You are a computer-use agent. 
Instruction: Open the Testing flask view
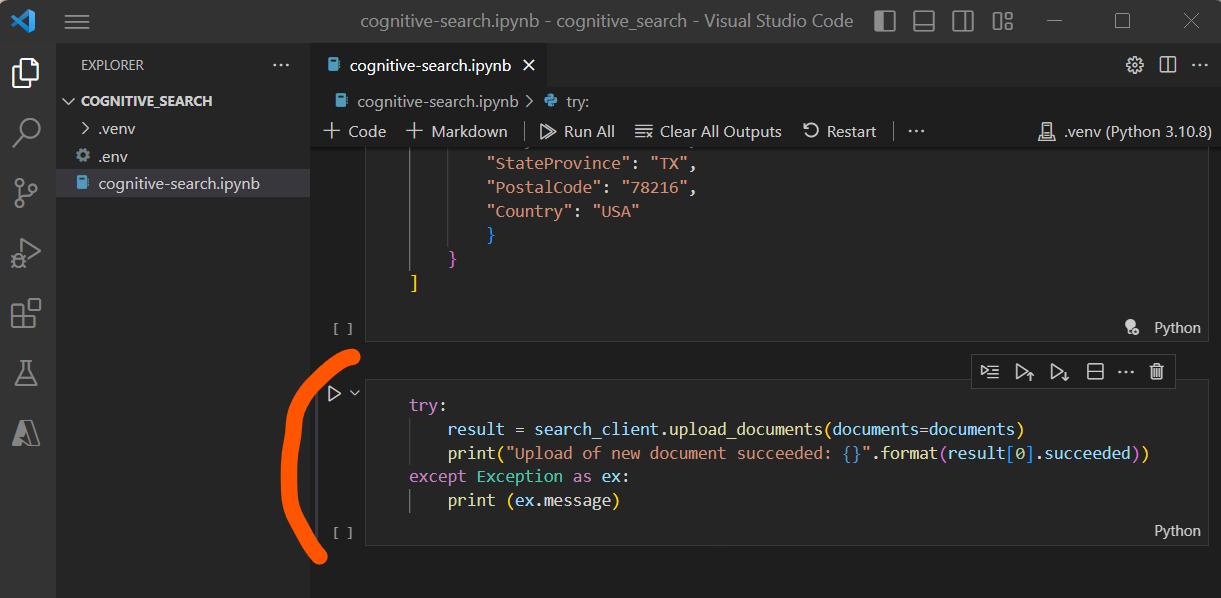tap(26, 373)
